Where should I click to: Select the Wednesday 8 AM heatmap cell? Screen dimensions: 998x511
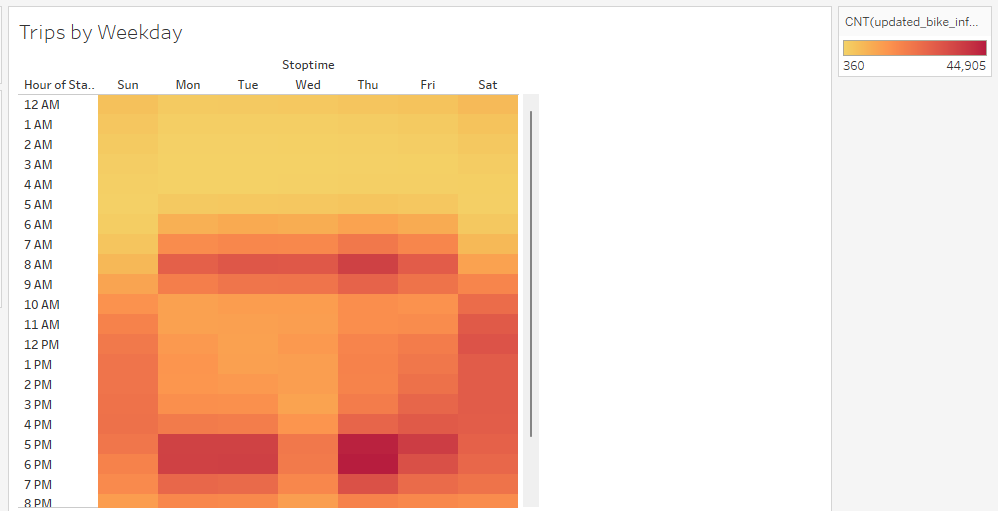coord(308,265)
